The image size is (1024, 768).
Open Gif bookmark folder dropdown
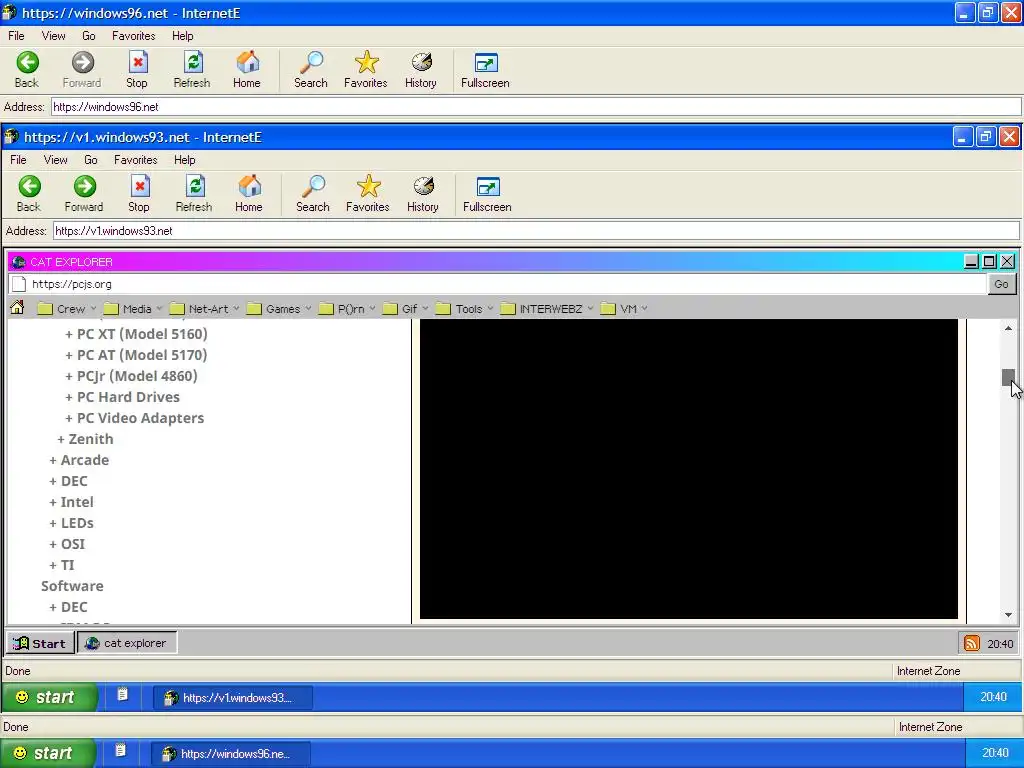click(x=406, y=309)
